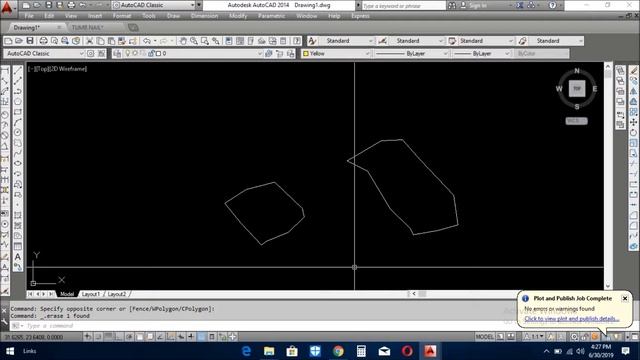The image size is (640, 360).
Task: Select the Rotate tool in Modify toolbar
Action: tap(633, 132)
